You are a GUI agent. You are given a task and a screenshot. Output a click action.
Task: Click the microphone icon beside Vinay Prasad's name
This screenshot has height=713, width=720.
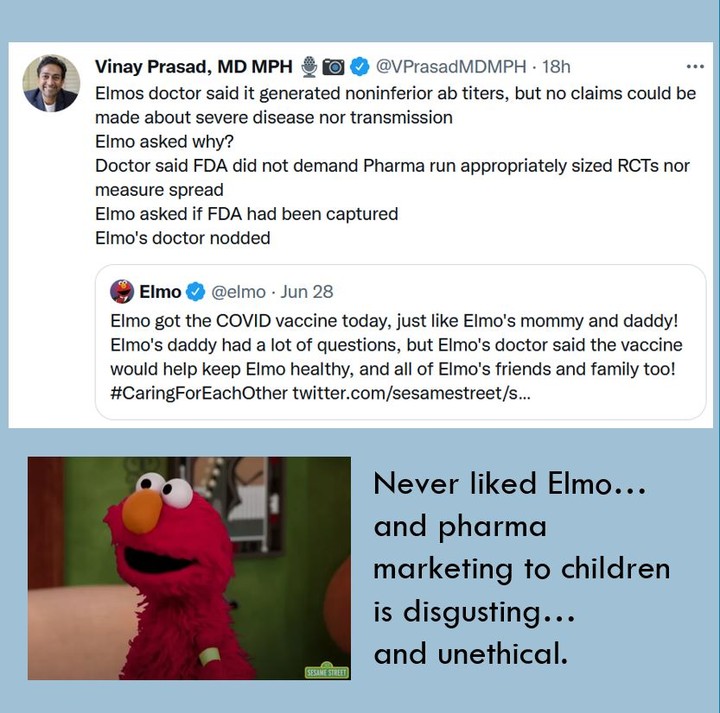pyautogui.click(x=309, y=67)
